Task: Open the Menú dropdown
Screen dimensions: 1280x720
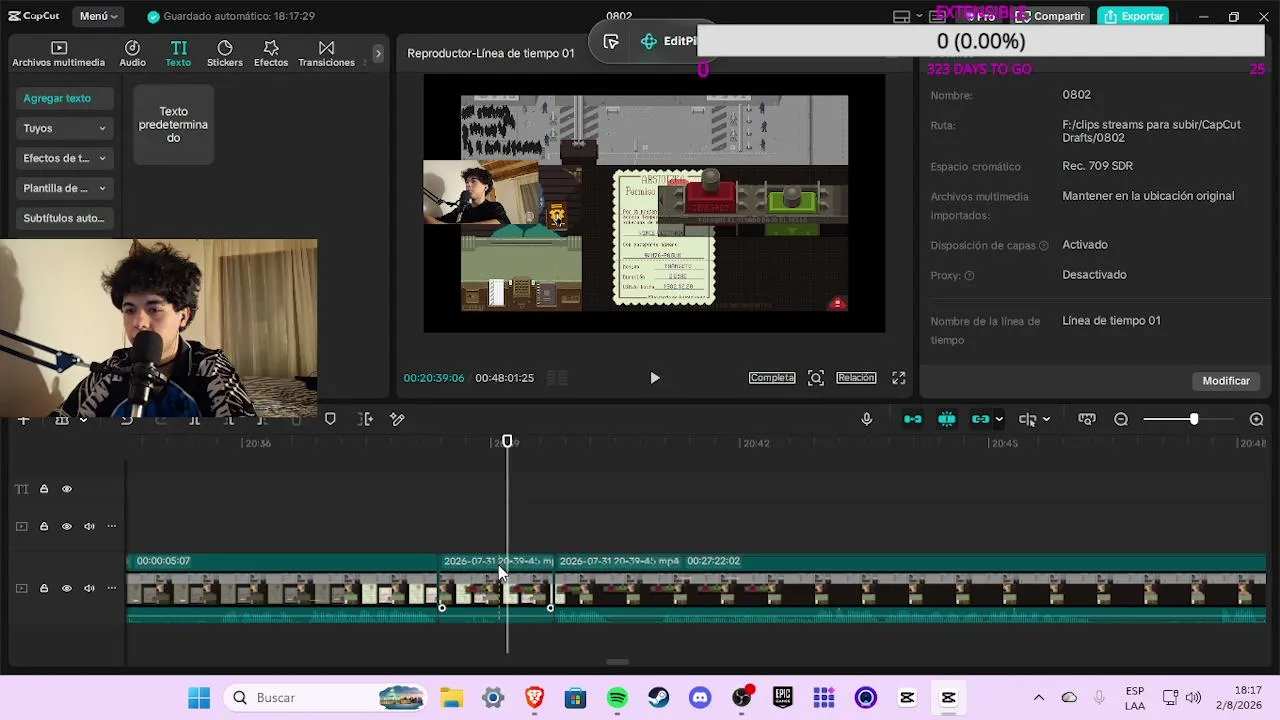Action: pos(98,16)
